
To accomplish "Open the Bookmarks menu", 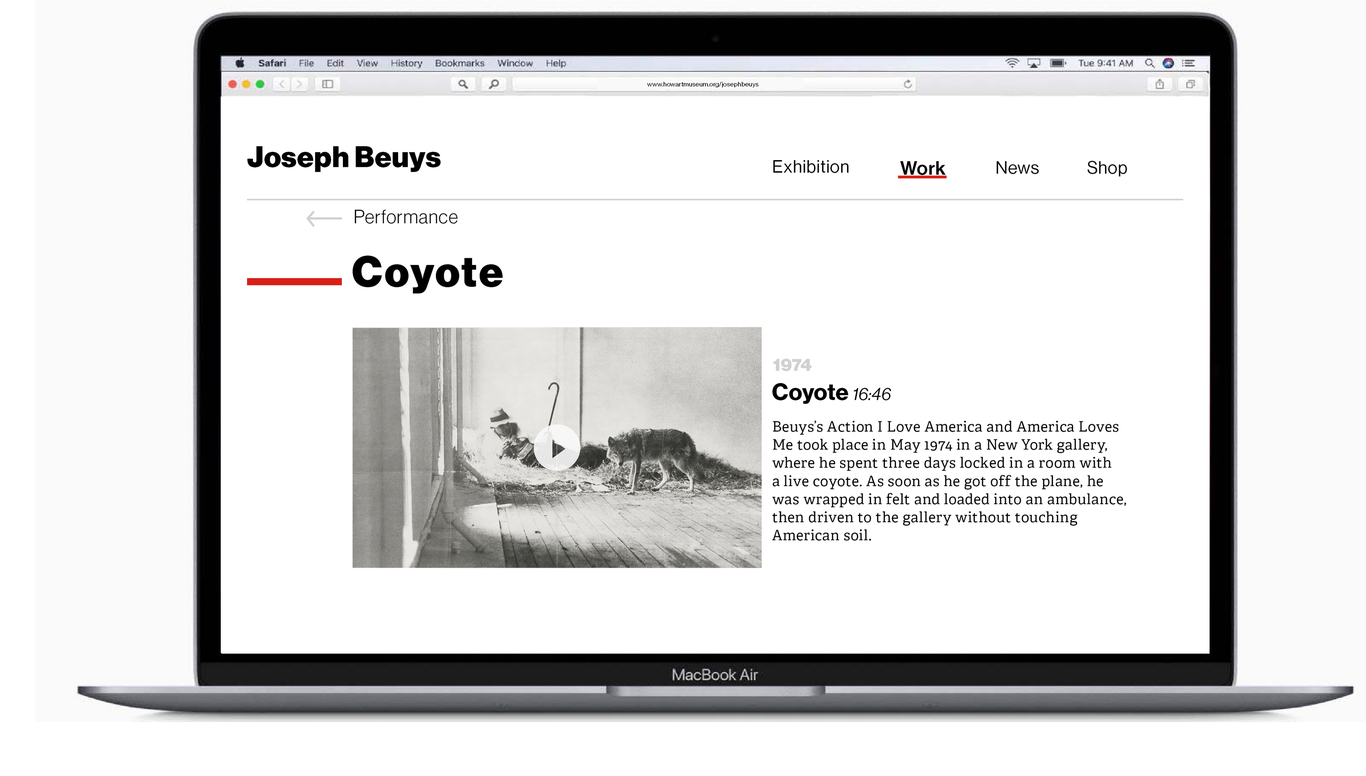I will point(459,63).
